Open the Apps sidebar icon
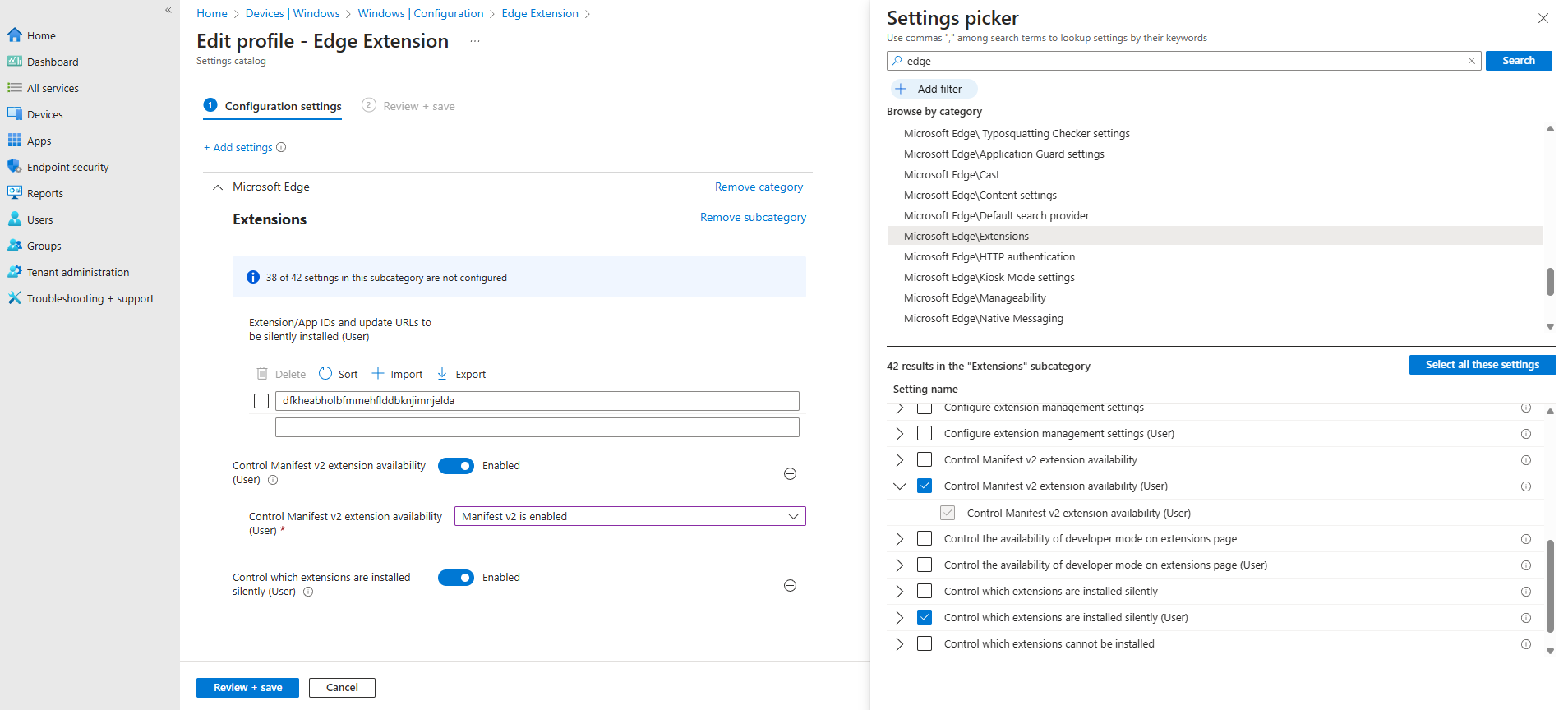This screenshot has height=710, width=1568. pos(15,140)
